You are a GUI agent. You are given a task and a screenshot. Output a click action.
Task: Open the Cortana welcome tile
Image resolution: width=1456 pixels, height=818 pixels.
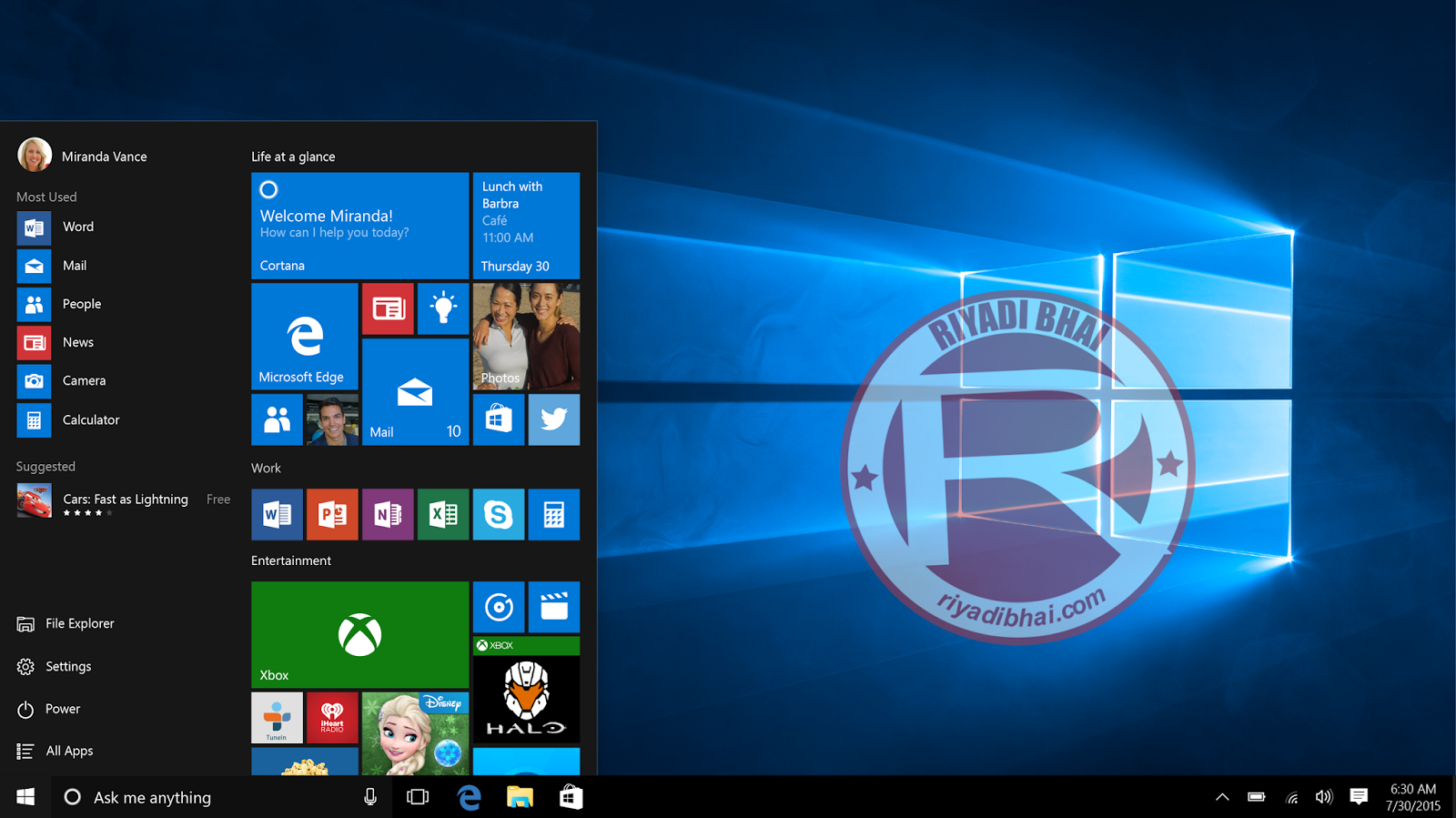coord(359,226)
